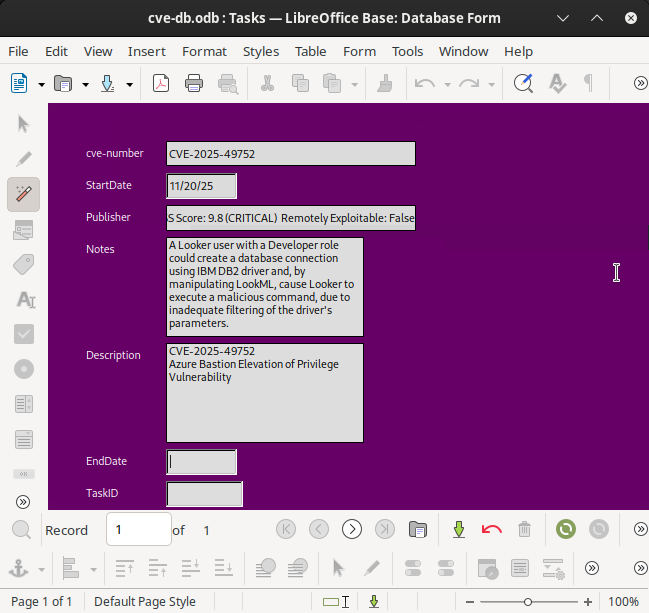Expand the Open file dropdown arrow

click(x=85, y=85)
